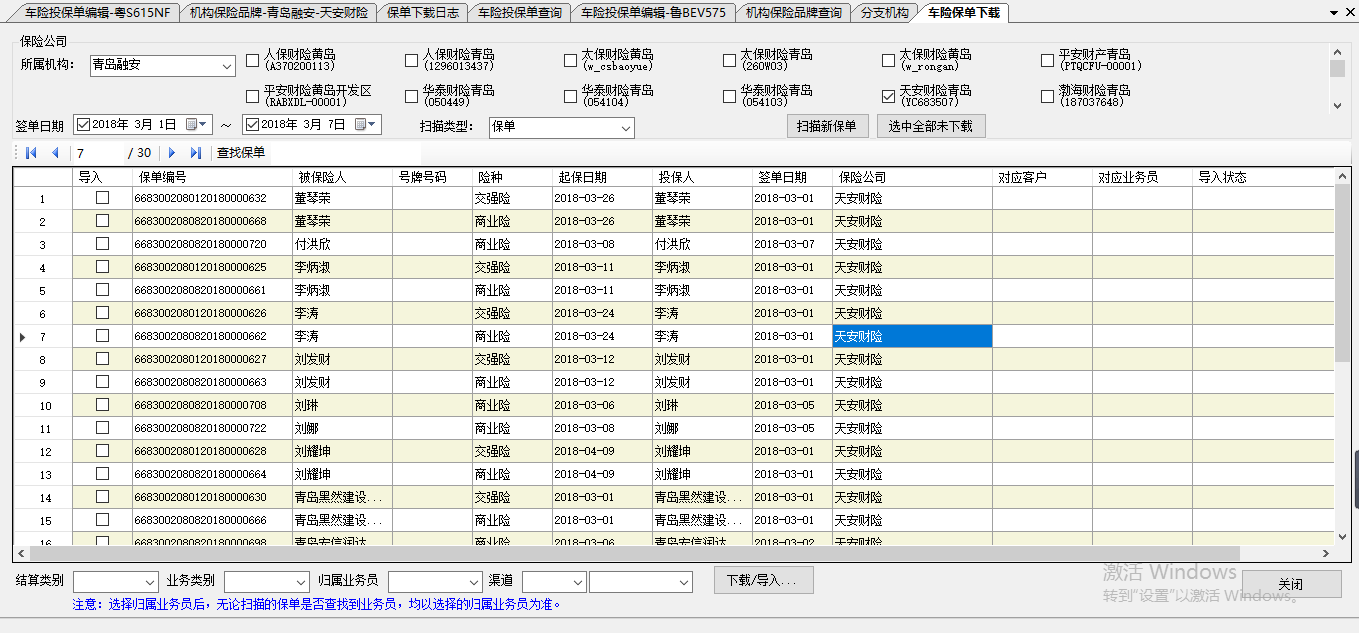This screenshot has width=1359, height=633.
Task: Click the horizontal scrollbar right arrow of the grid
Action: tap(1326, 554)
